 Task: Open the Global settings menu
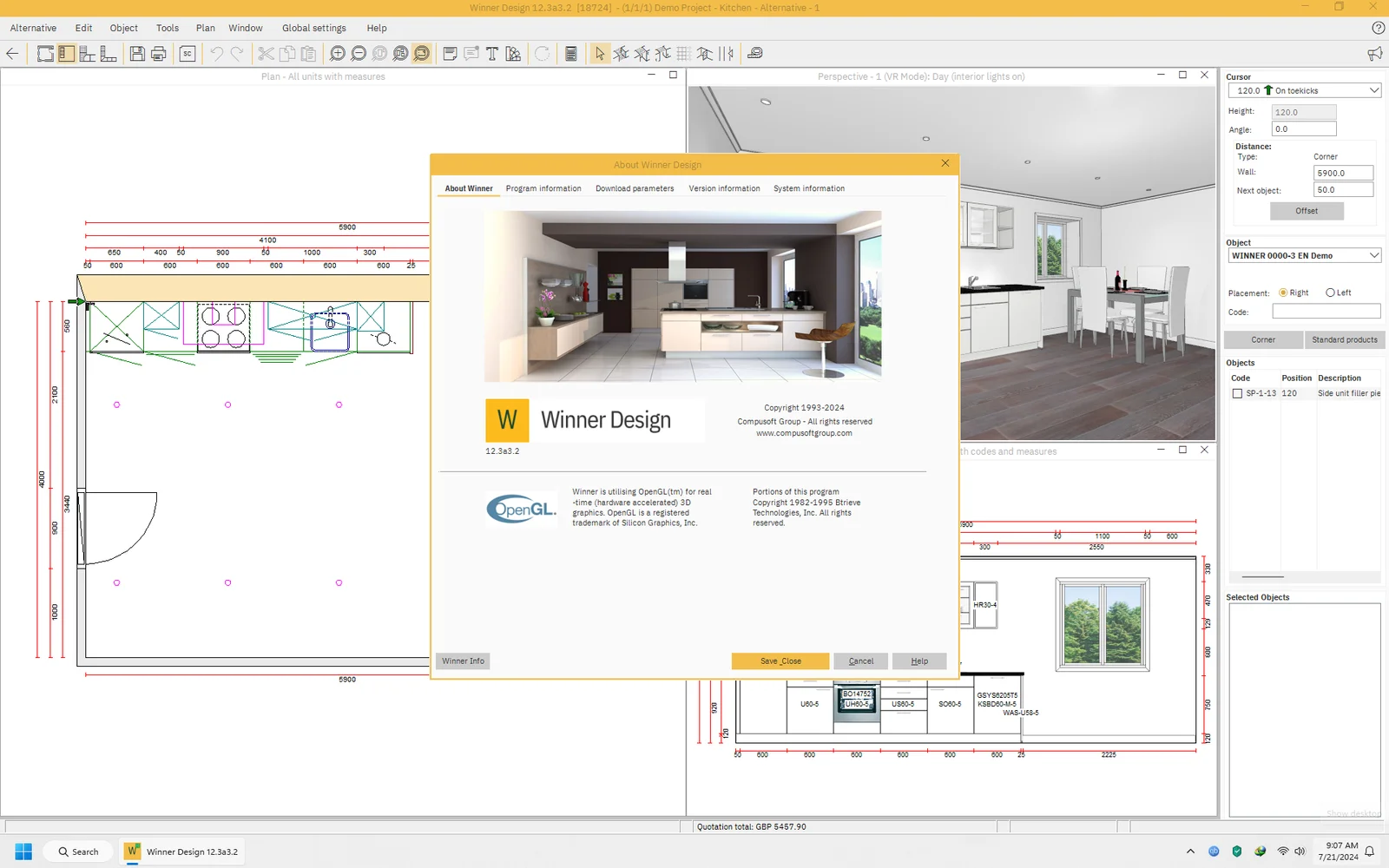[314, 28]
